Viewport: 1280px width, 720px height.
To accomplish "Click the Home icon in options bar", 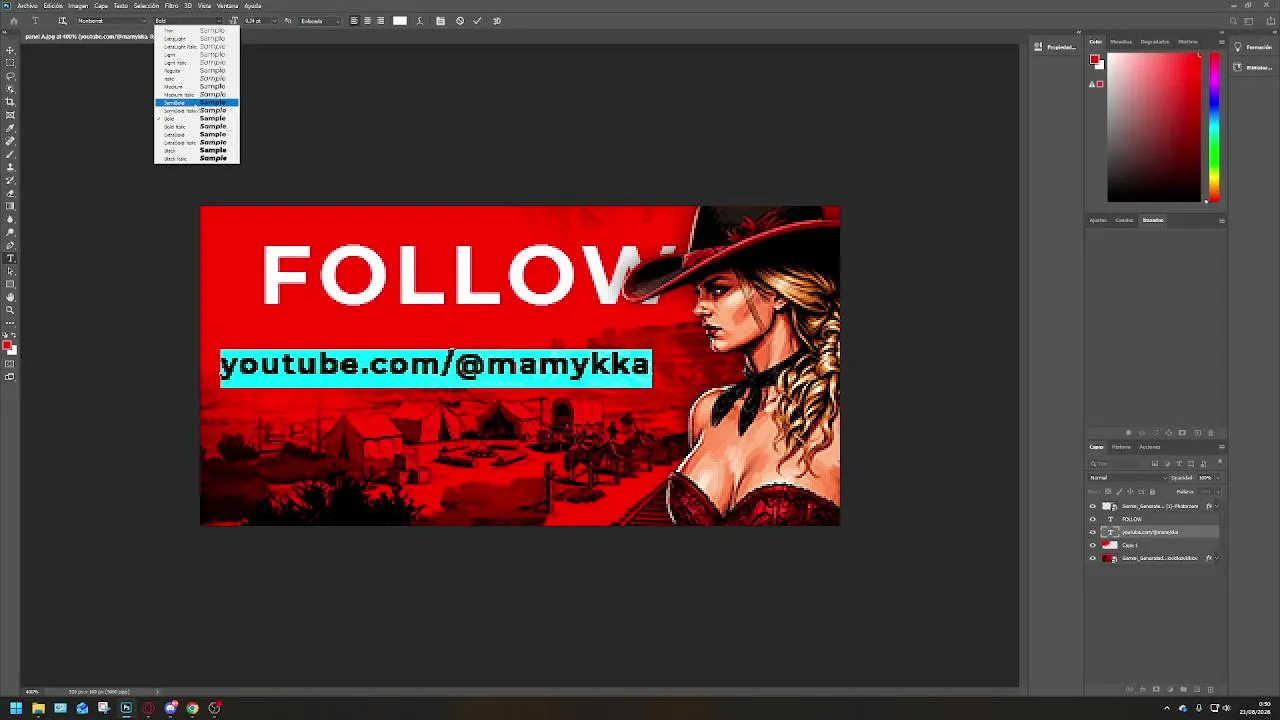I will [x=13, y=21].
